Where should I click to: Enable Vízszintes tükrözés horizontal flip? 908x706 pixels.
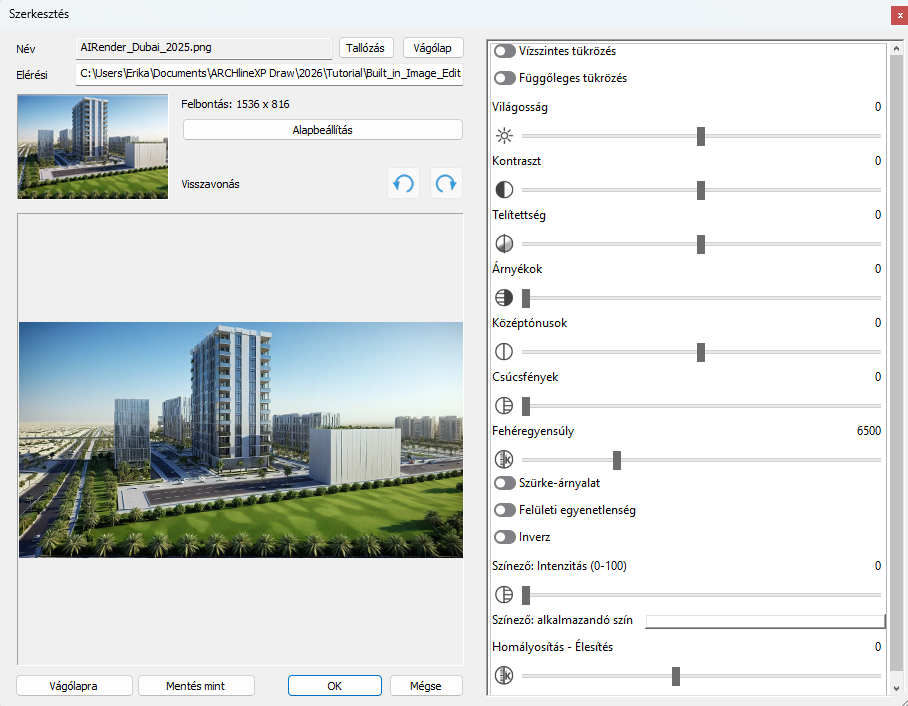pos(505,51)
